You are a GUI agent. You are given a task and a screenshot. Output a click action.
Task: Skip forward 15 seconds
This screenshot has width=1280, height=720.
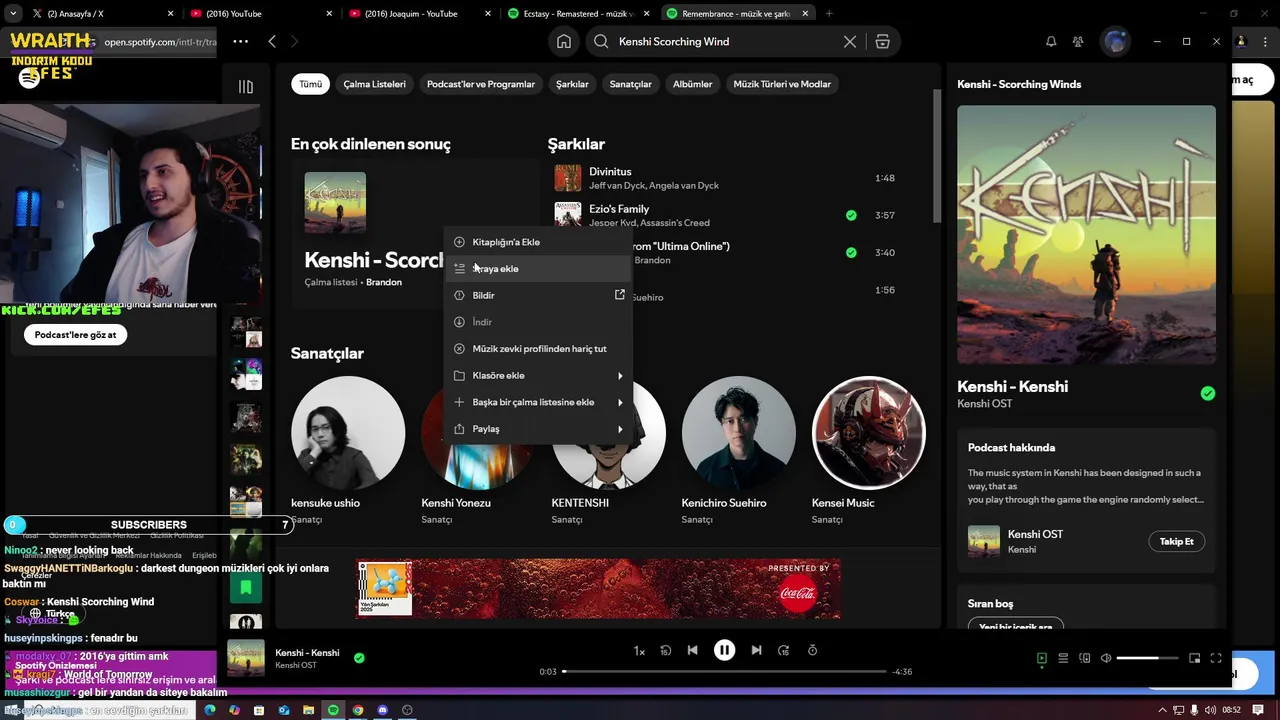[783, 650]
